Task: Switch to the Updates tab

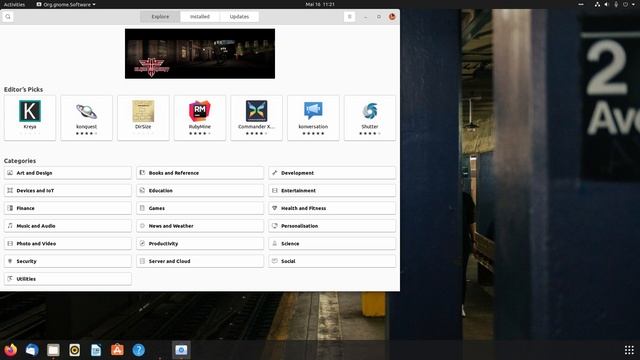Action: click(239, 17)
